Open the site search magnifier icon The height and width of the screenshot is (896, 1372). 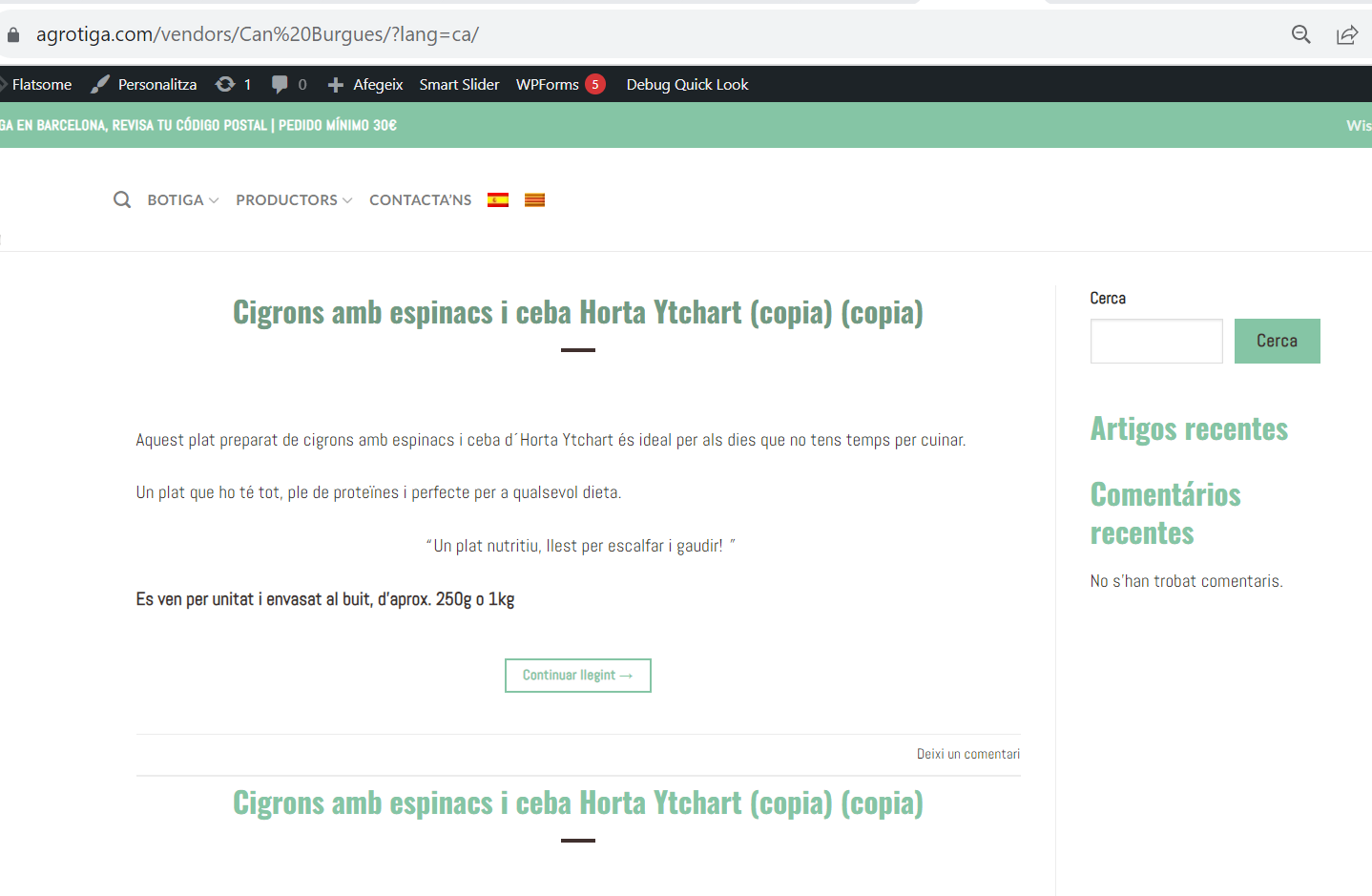click(x=122, y=199)
